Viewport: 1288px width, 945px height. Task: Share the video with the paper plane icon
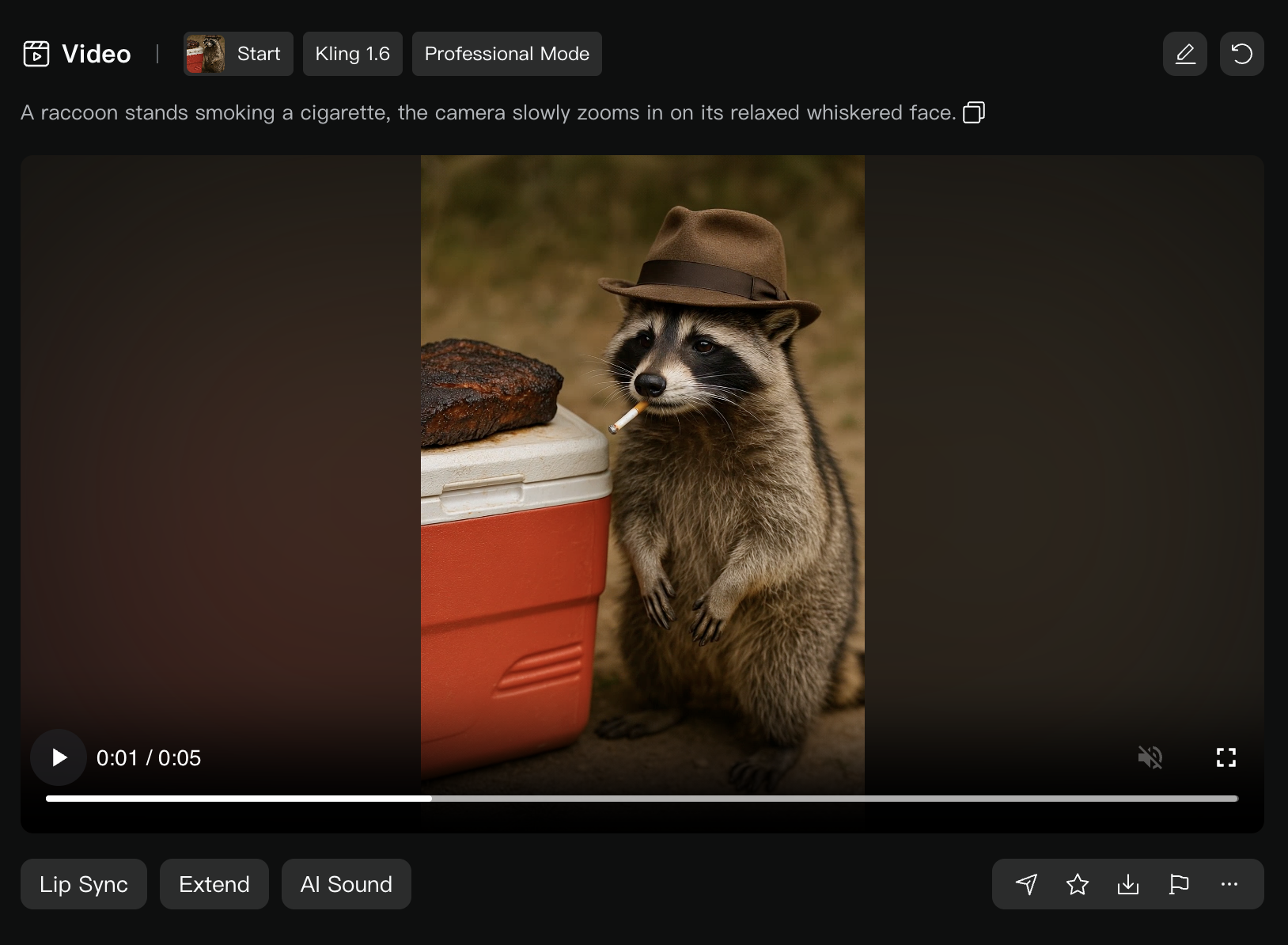(1026, 884)
